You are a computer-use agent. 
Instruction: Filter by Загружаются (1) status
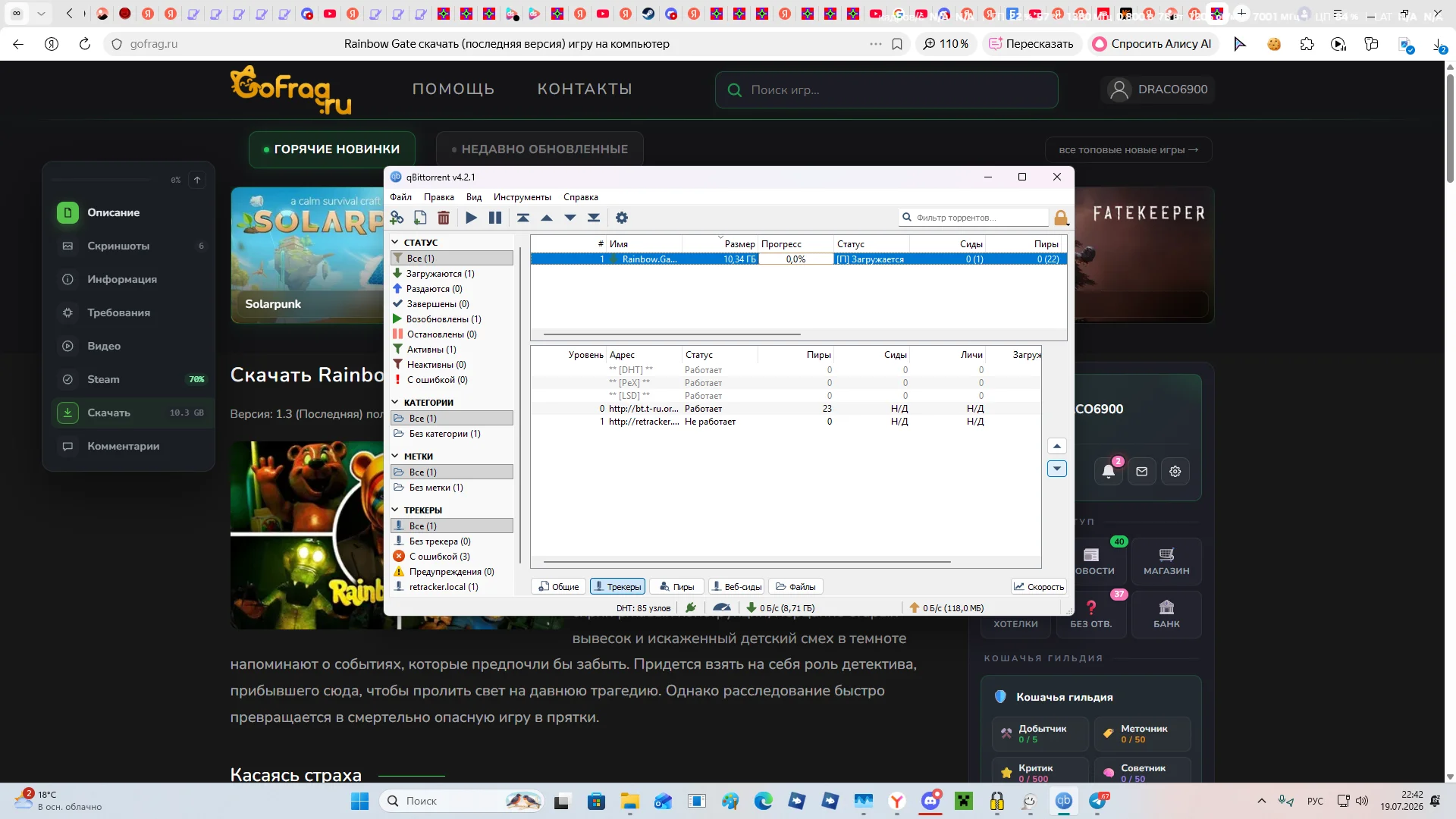[x=452, y=274]
